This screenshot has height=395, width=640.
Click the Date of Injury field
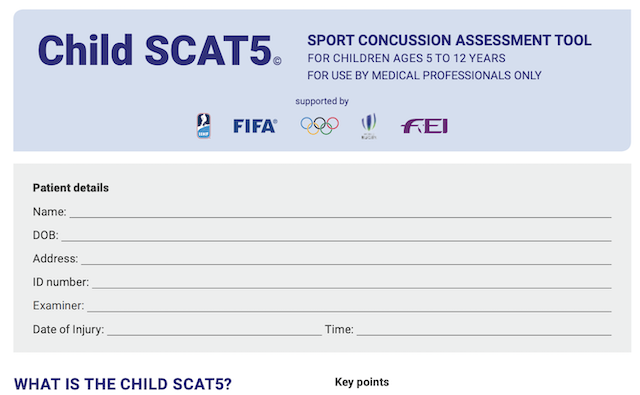tap(214, 330)
